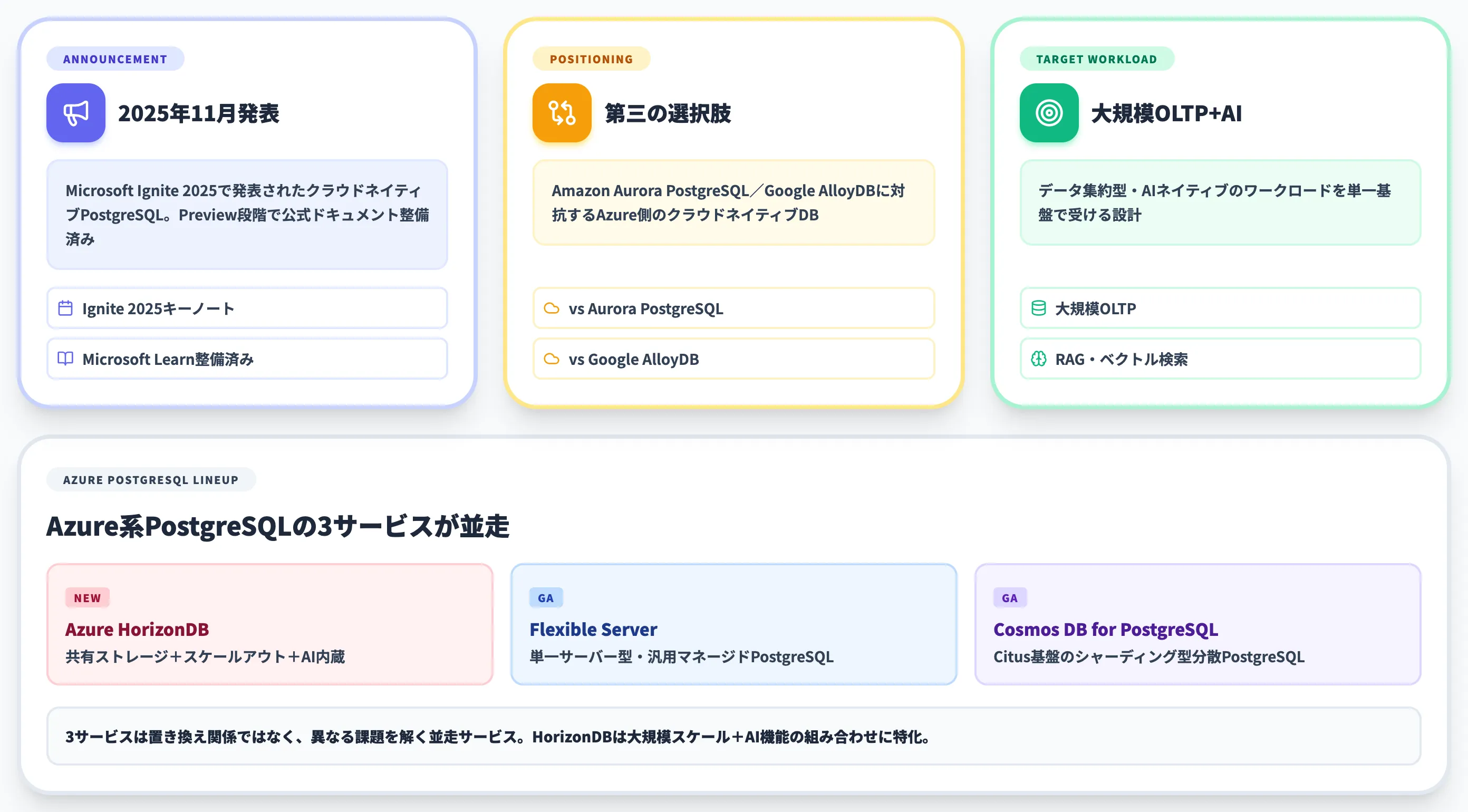Select the POSITIONING badge
Screen dimensions: 1468x812
click(x=592, y=59)
